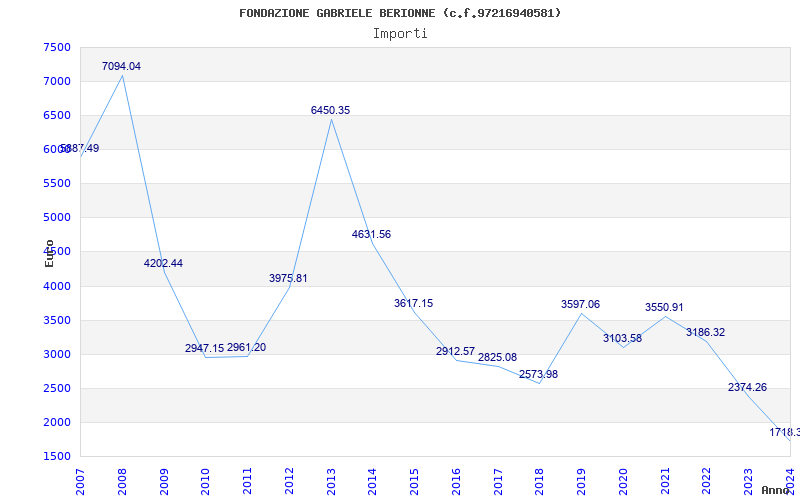
Task: Select the 7094.04 data label
Action: click(121, 66)
